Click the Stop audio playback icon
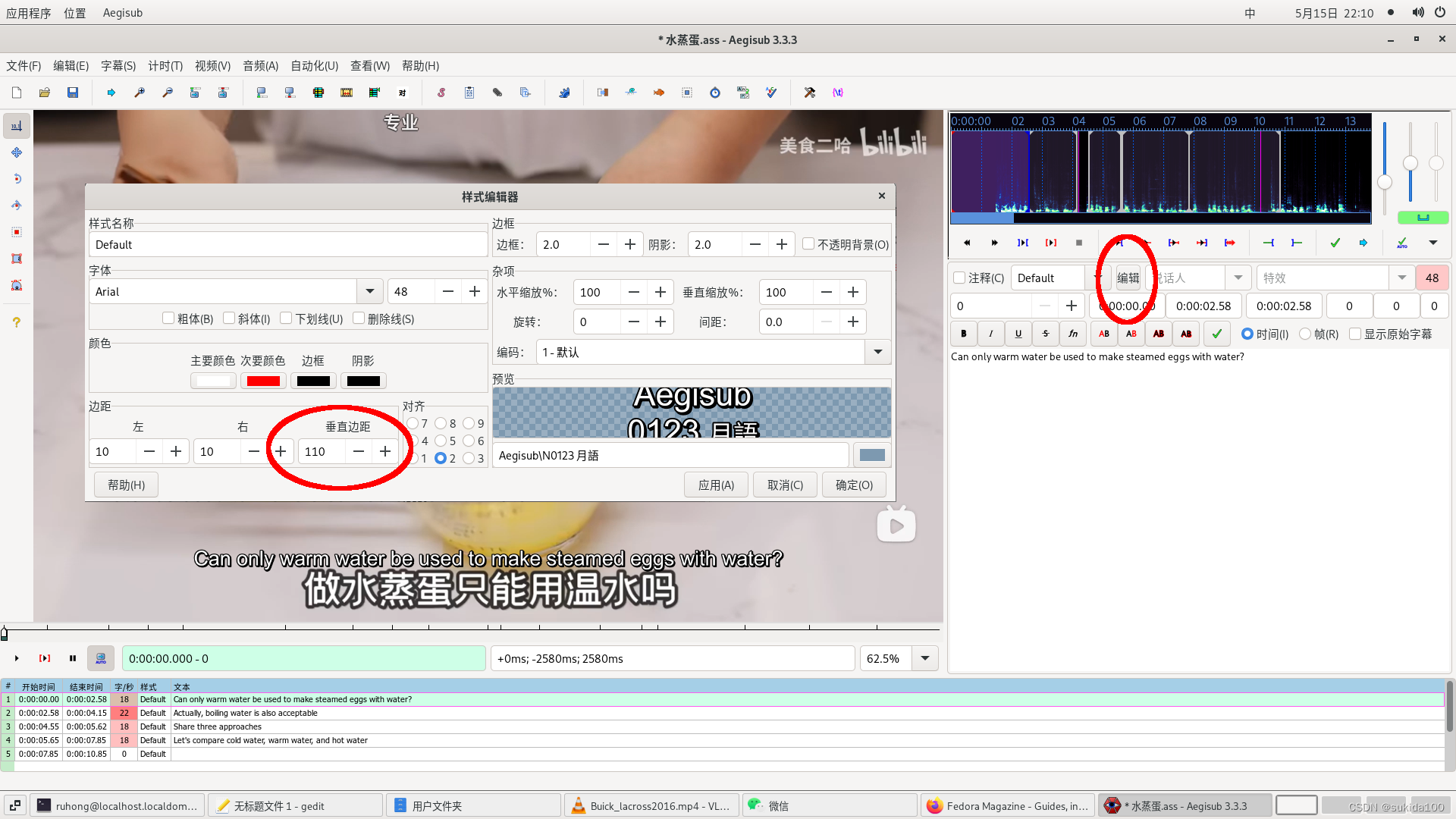 click(1078, 243)
